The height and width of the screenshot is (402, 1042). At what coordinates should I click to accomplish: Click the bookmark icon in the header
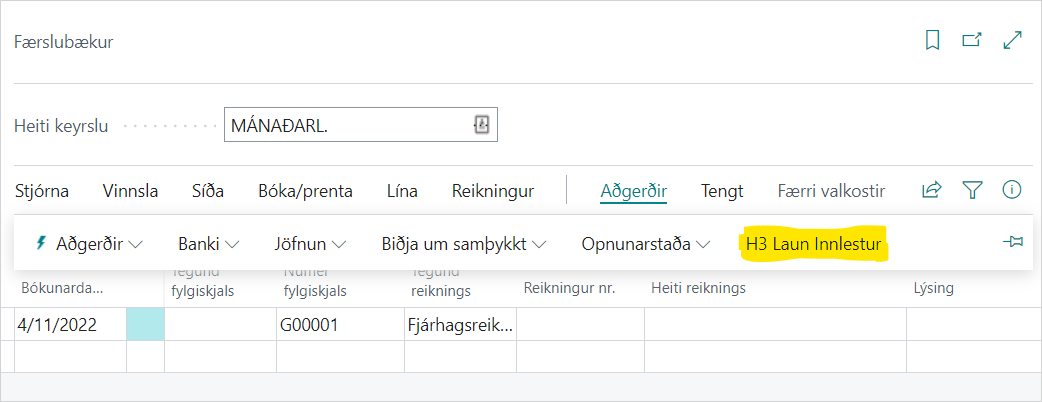(932, 41)
